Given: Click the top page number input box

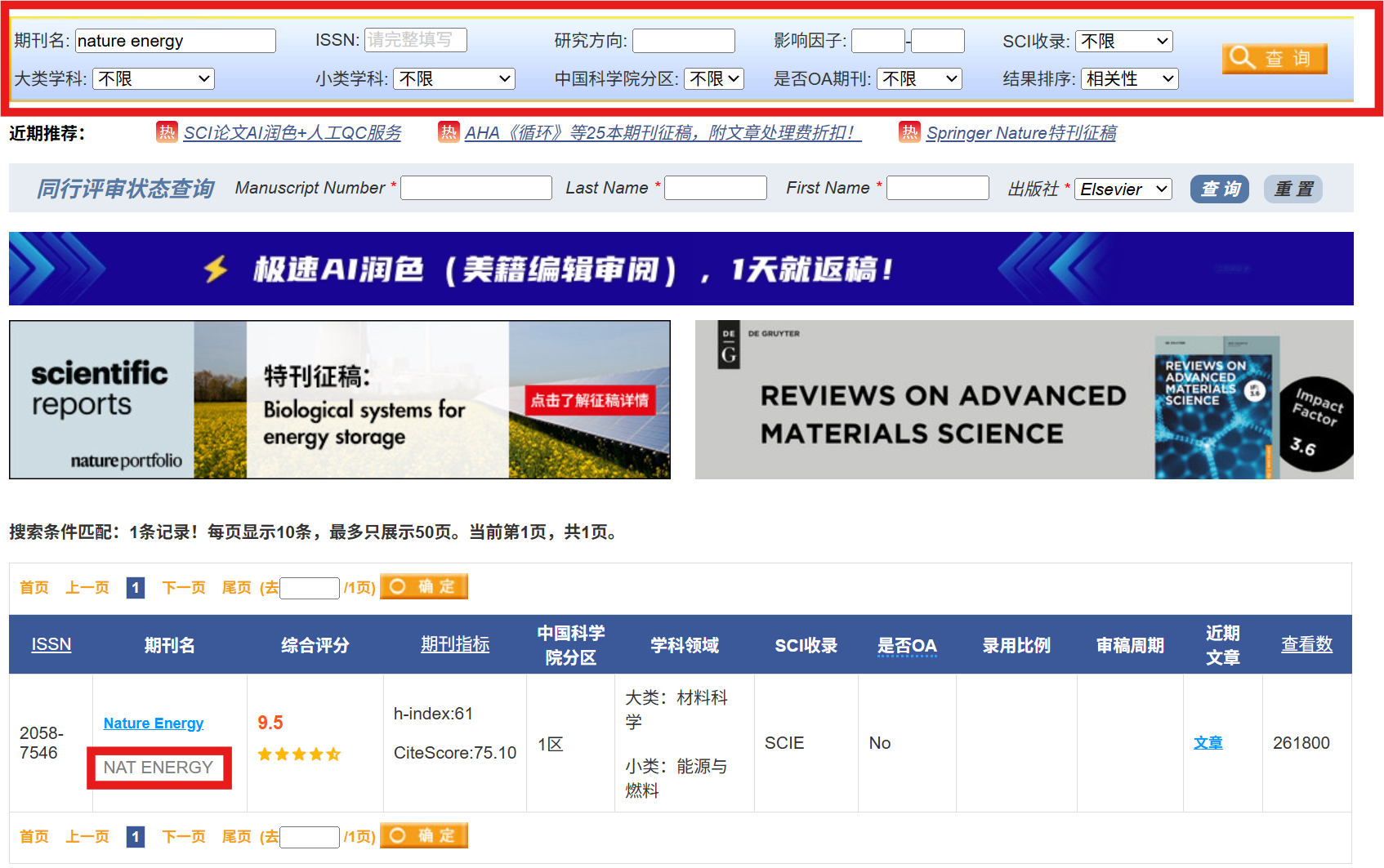Looking at the screenshot, I should pyautogui.click(x=310, y=588).
